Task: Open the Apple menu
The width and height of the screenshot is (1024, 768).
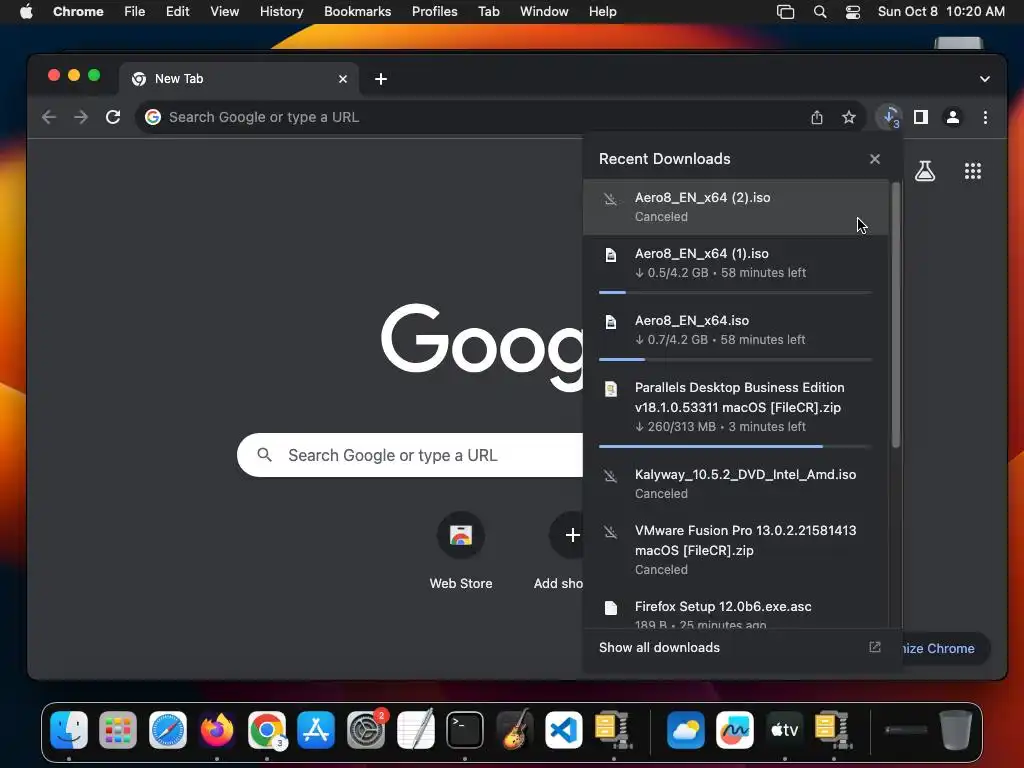Action: point(26,12)
